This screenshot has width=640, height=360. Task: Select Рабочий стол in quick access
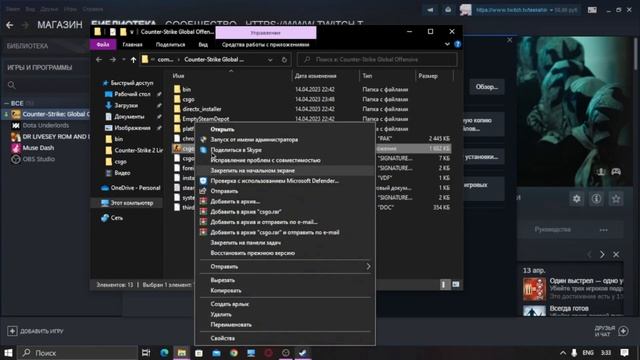(x=132, y=94)
